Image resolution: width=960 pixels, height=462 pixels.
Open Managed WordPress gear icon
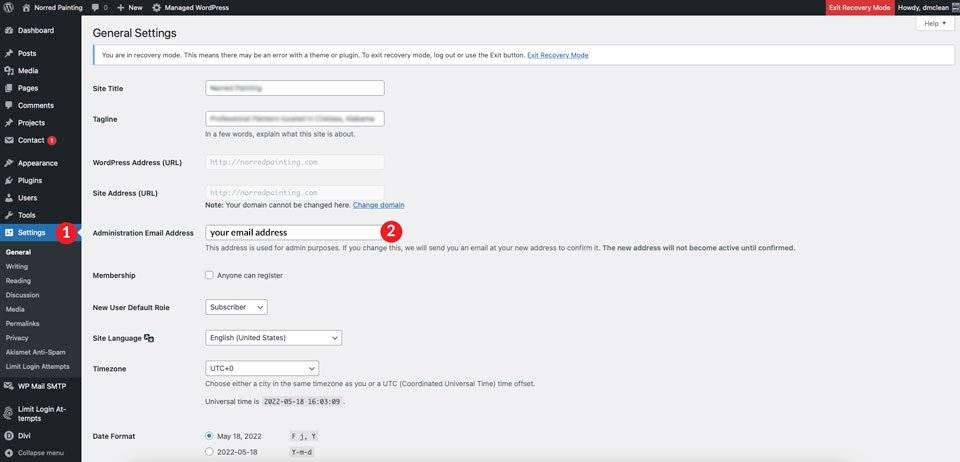157,8
